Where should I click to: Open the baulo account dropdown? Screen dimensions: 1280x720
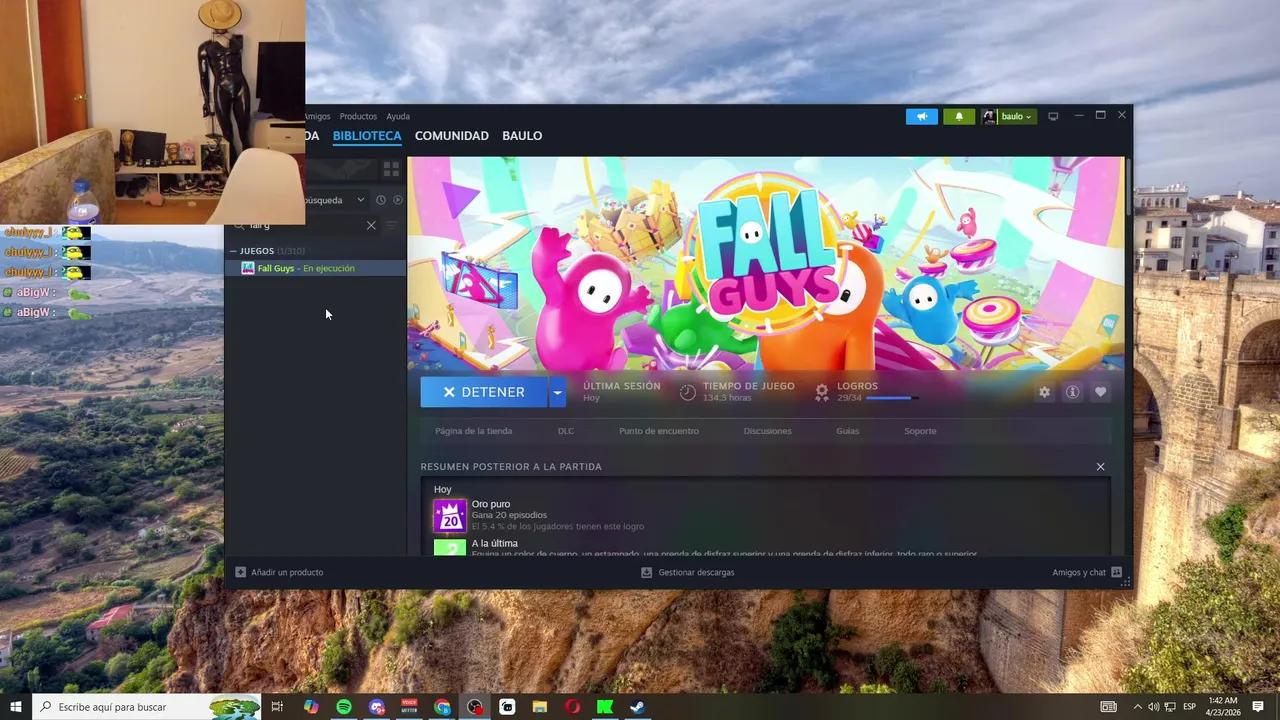[x=1012, y=116]
